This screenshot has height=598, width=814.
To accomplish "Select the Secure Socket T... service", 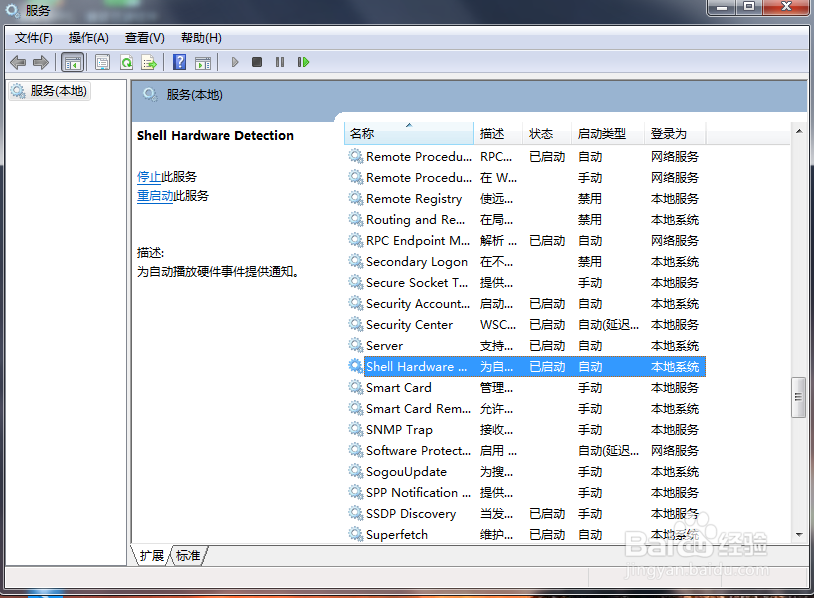I will tap(525, 283).
